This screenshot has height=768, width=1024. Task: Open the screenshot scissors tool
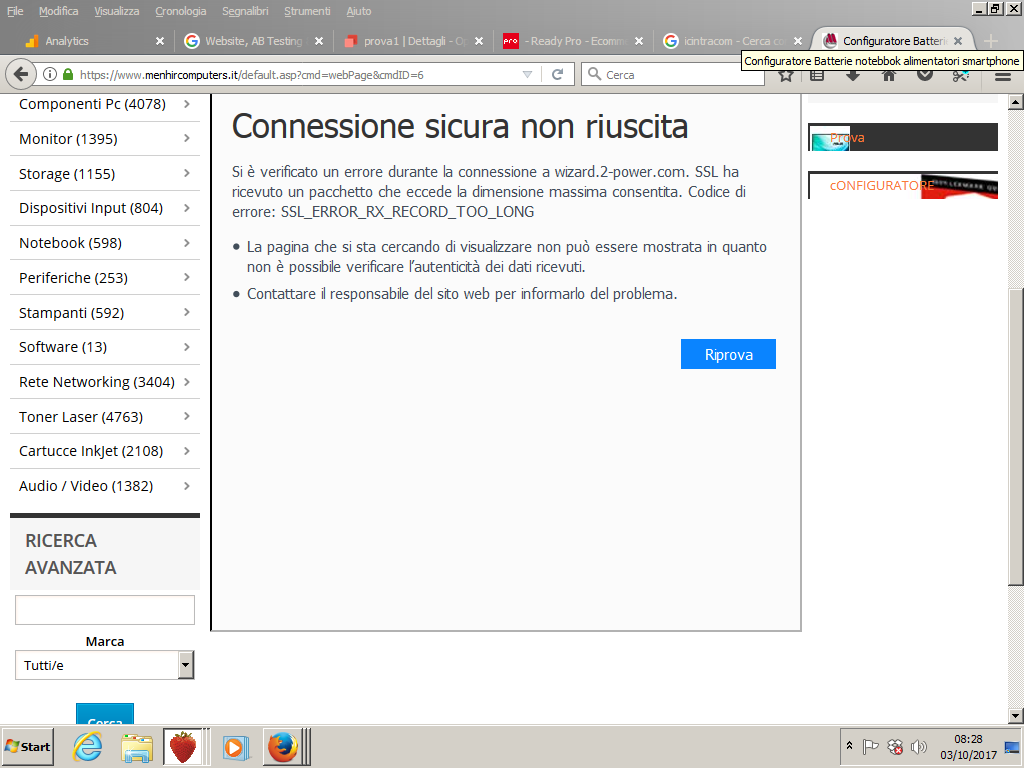pyautogui.click(x=960, y=76)
